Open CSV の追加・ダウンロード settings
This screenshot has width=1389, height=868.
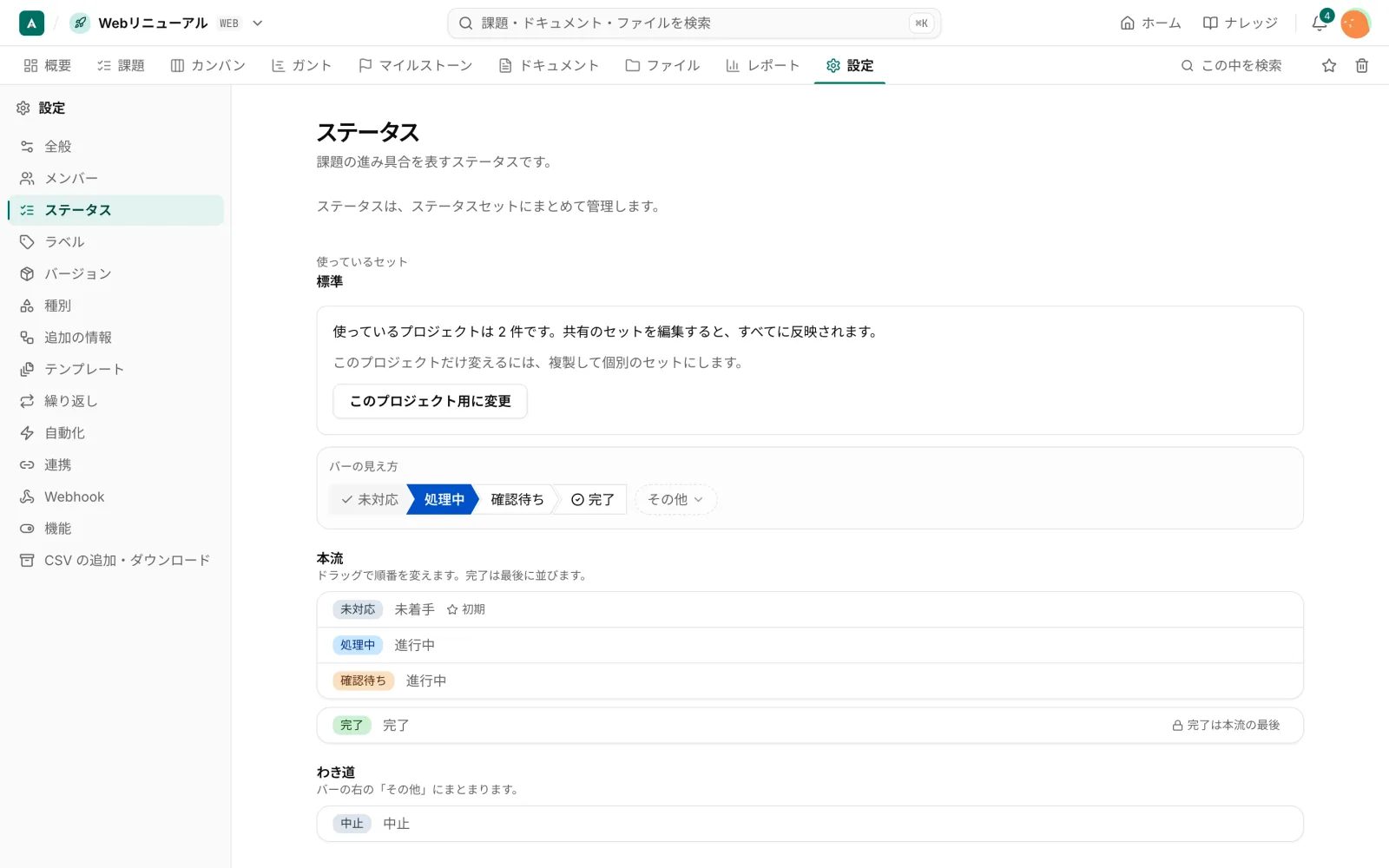coord(115,560)
